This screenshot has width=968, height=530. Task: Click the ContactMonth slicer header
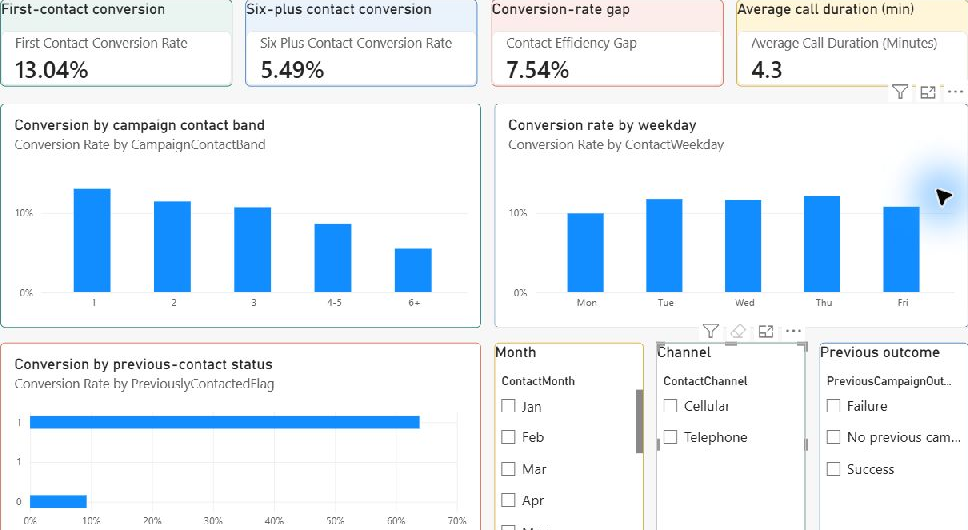point(538,381)
